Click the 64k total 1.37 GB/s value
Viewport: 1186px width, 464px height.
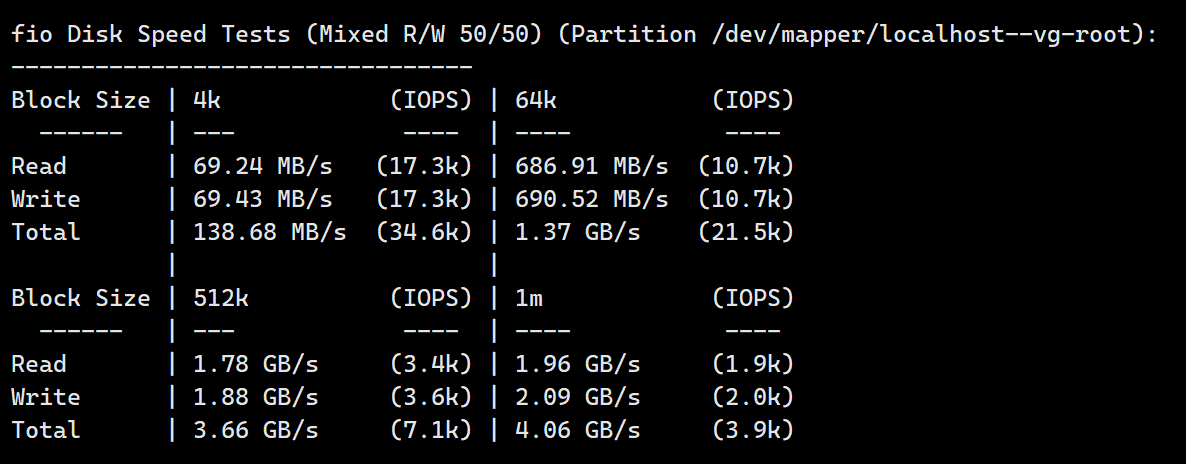pos(578,232)
